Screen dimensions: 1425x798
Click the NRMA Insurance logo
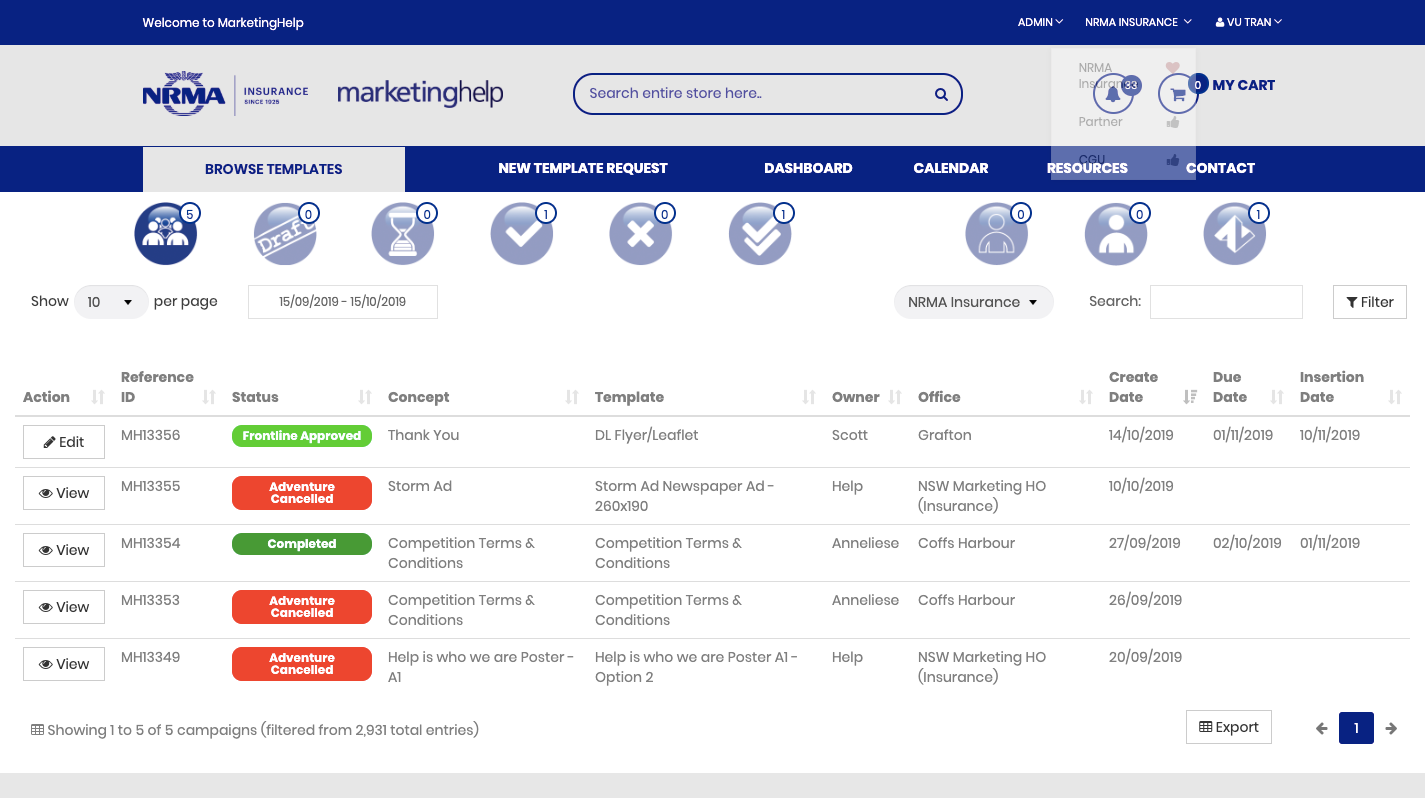click(x=225, y=94)
